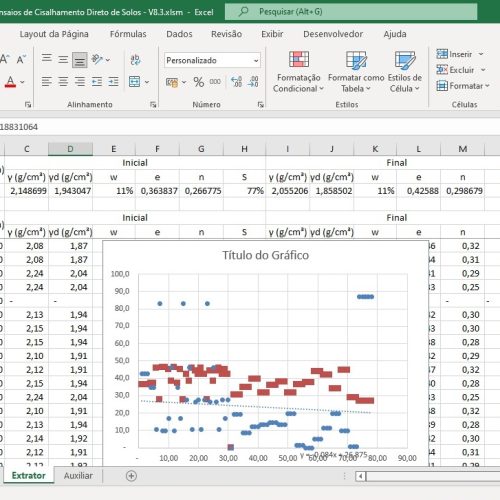This screenshot has width=500, height=500.
Task: Select column H header
Action: [244, 149]
